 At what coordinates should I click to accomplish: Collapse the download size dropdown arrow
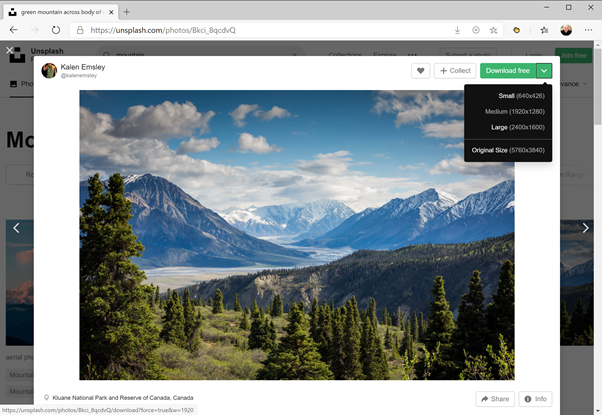(x=544, y=71)
